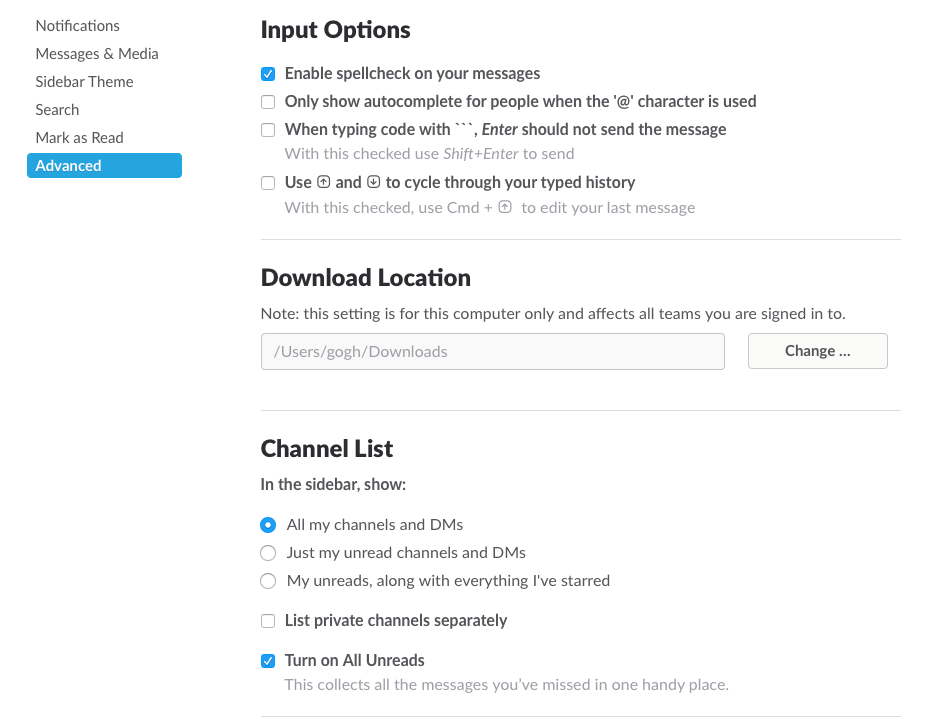The height and width of the screenshot is (726, 929).
Task: Go to Search preferences
Action: (57, 110)
